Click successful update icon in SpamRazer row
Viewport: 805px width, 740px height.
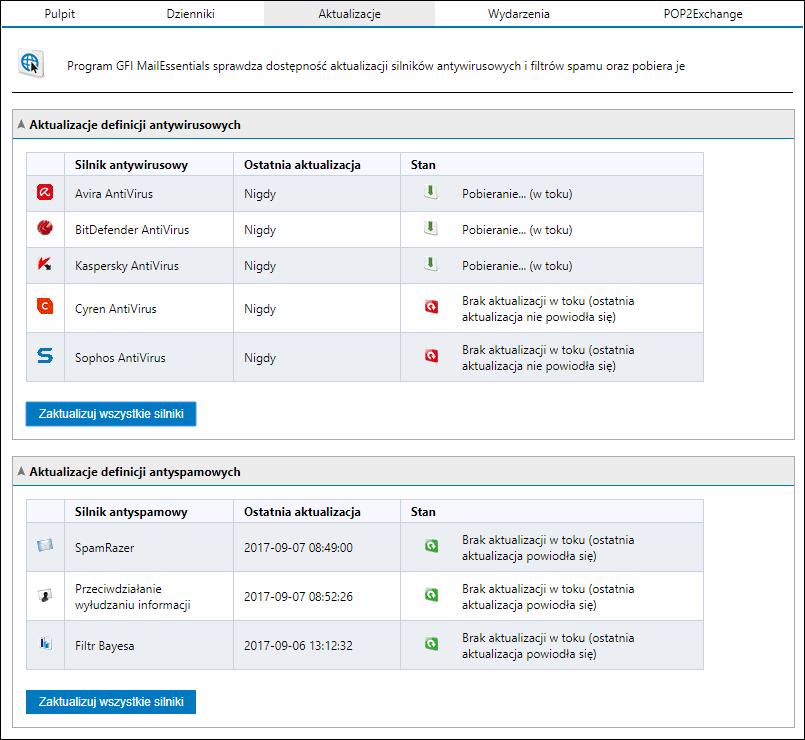pyautogui.click(x=431, y=545)
